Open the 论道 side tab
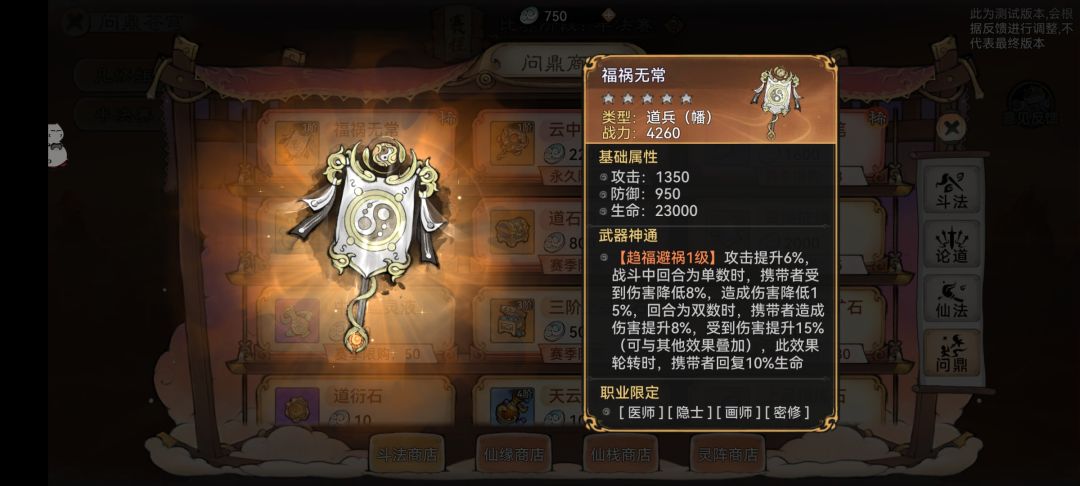 (952, 244)
